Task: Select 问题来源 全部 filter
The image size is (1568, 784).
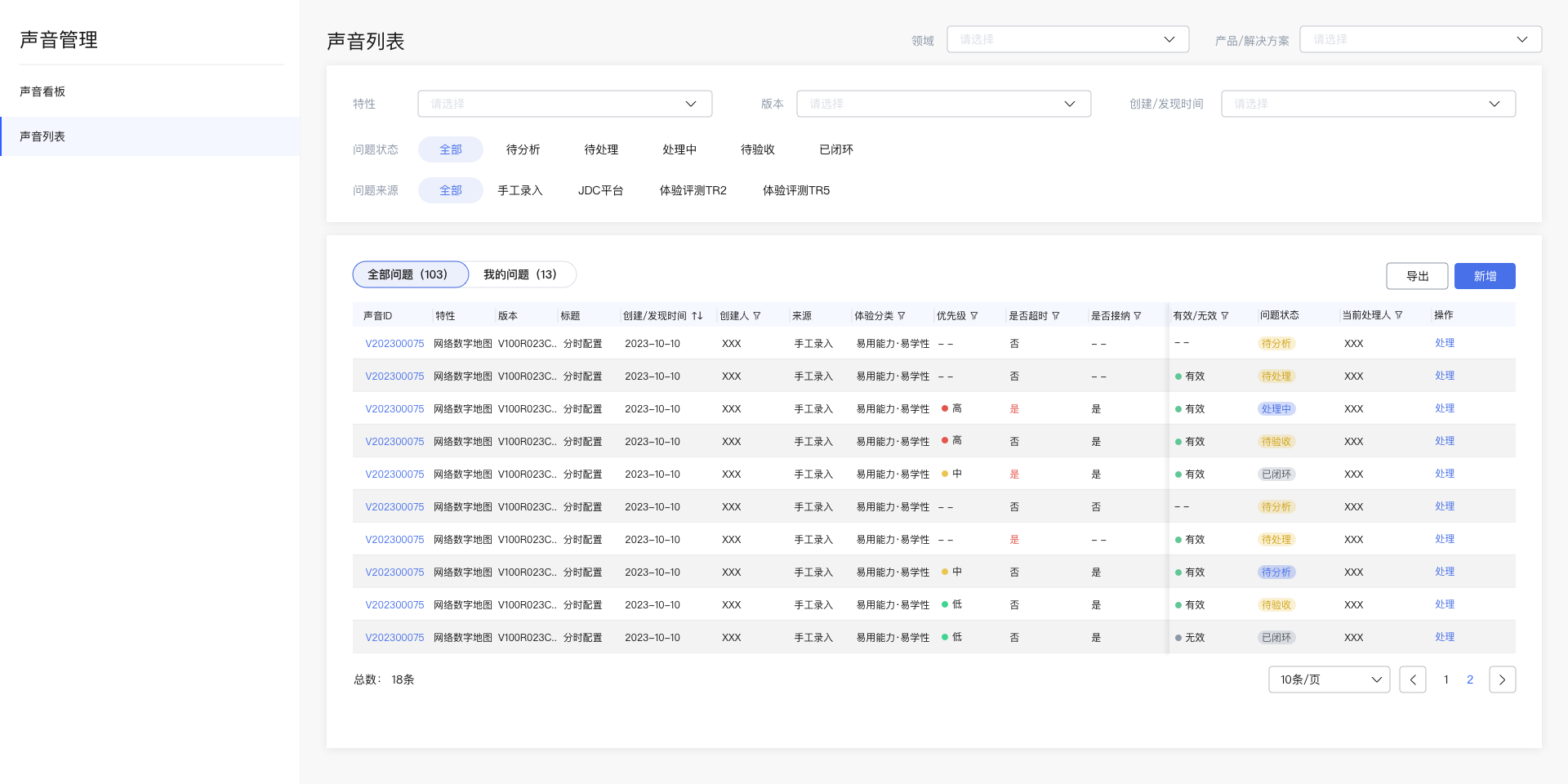Action: (451, 190)
